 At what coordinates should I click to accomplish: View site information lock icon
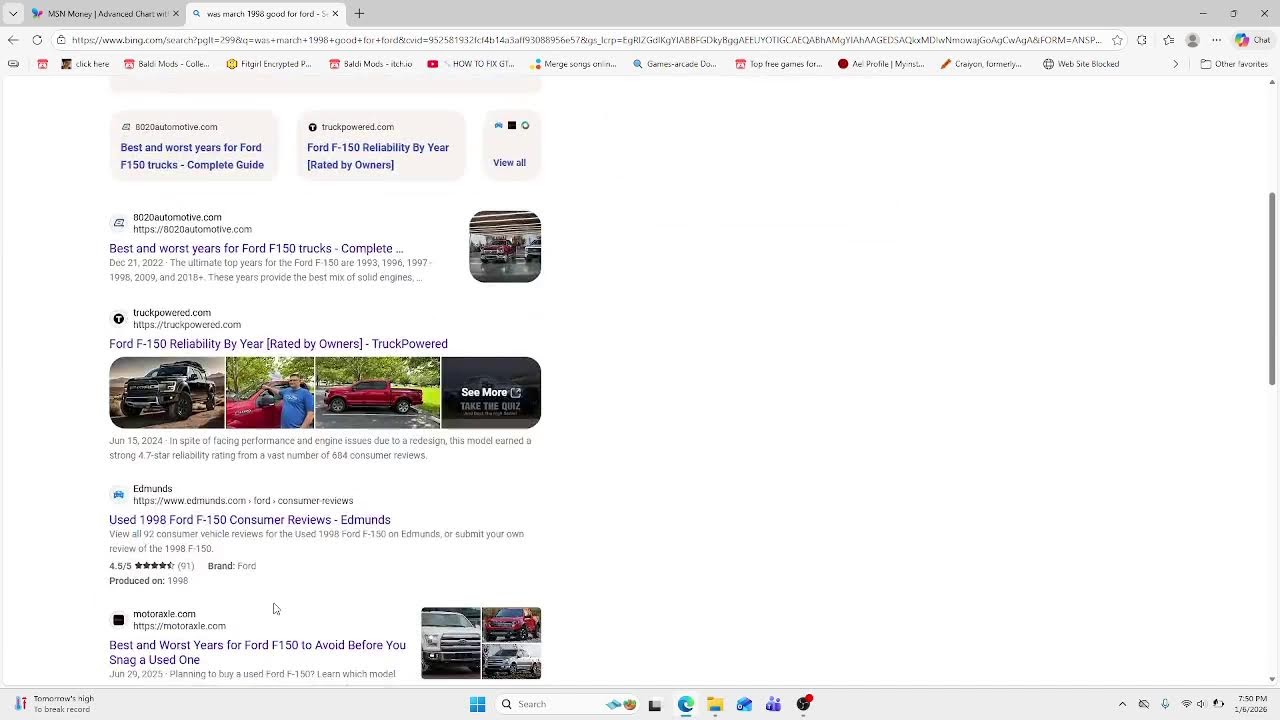coord(61,40)
